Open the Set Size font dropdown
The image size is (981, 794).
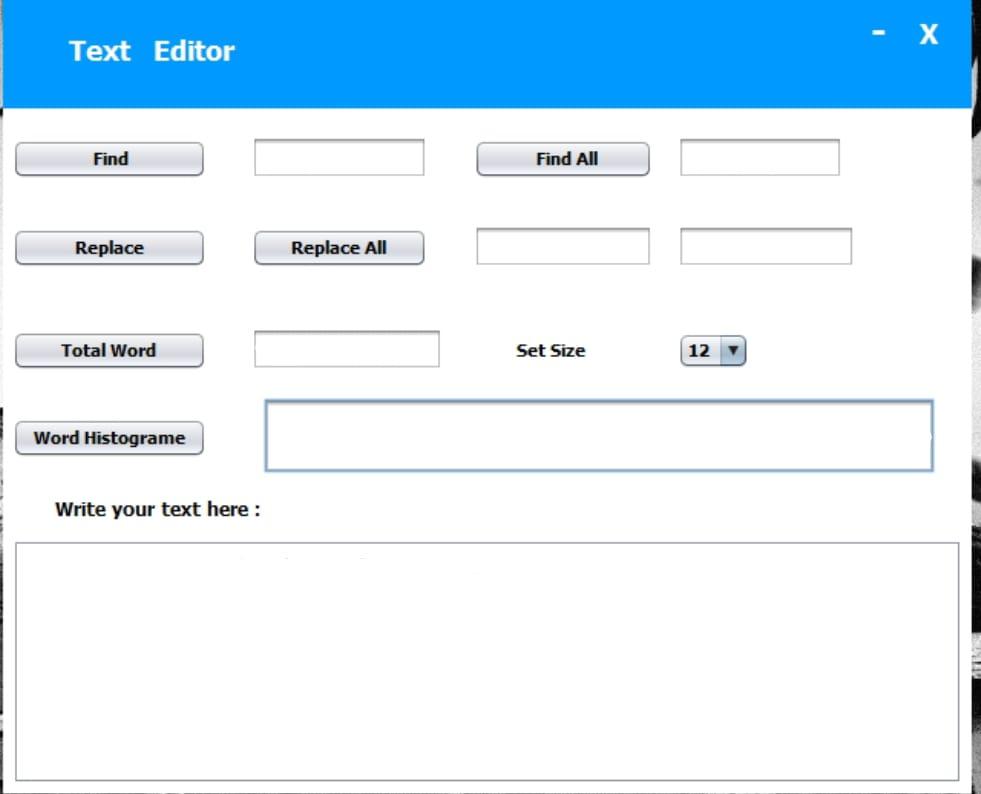coord(712,350)
